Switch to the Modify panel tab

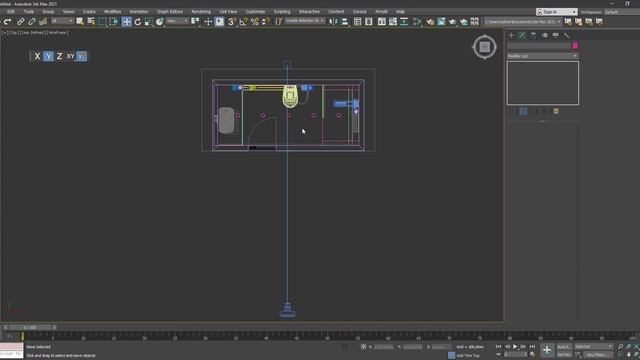522,36
